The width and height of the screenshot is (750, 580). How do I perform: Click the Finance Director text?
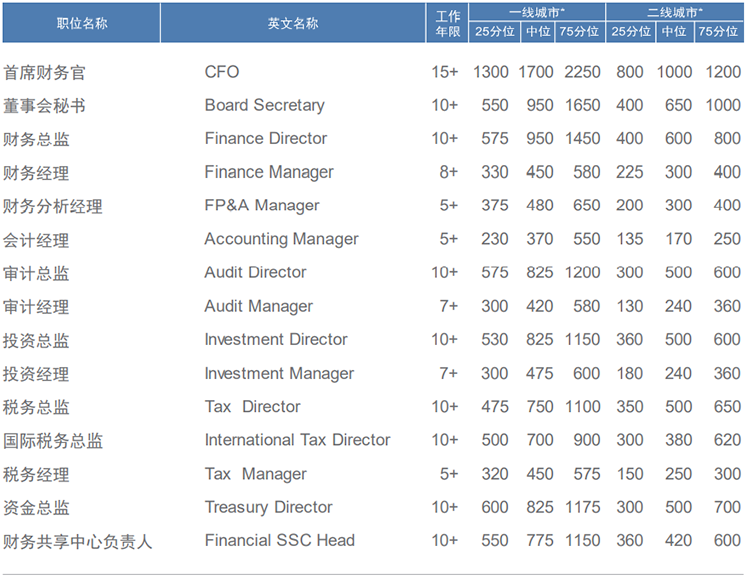point(265,138)
